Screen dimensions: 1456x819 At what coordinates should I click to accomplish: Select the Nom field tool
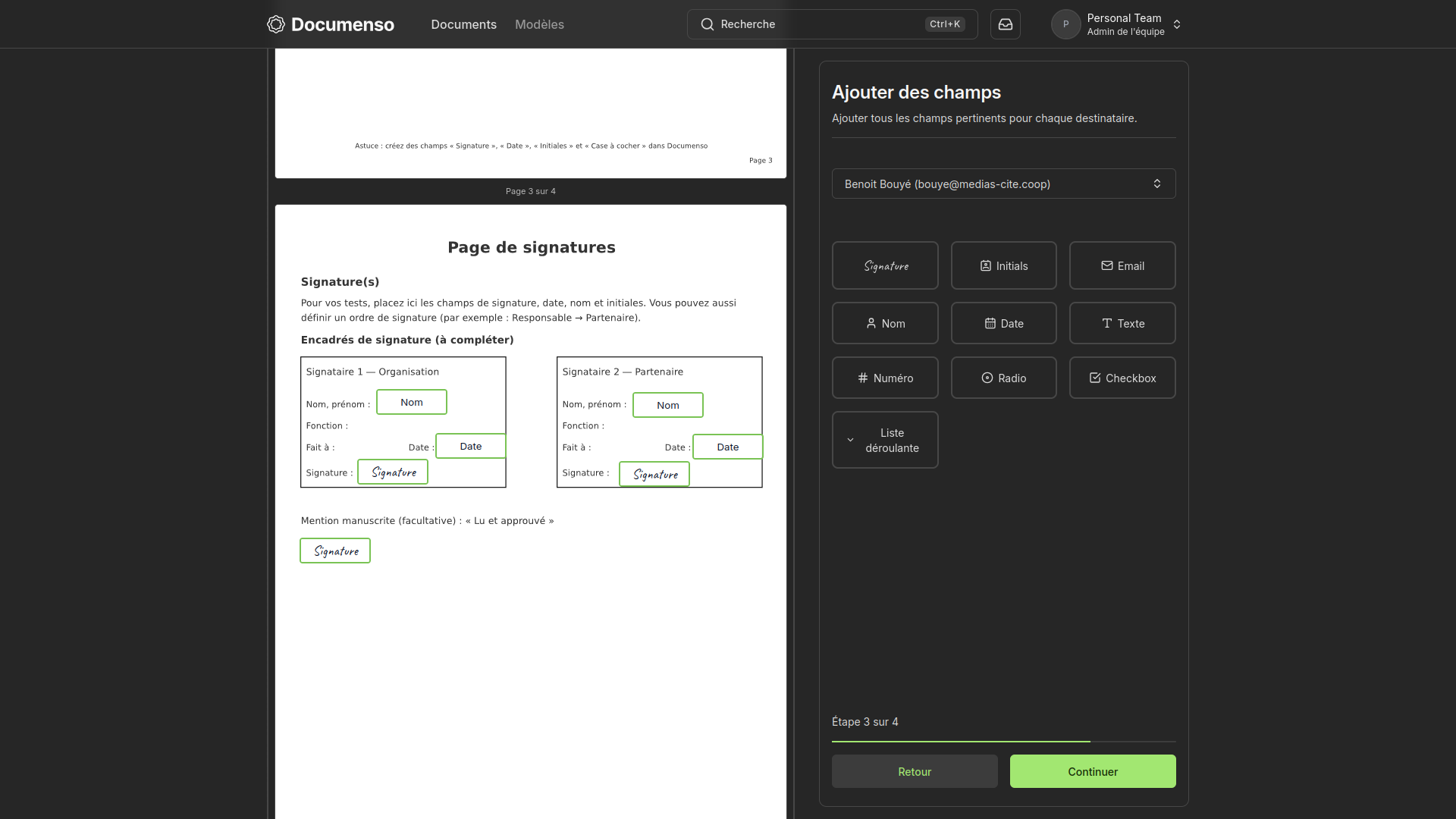coord(885,323)
